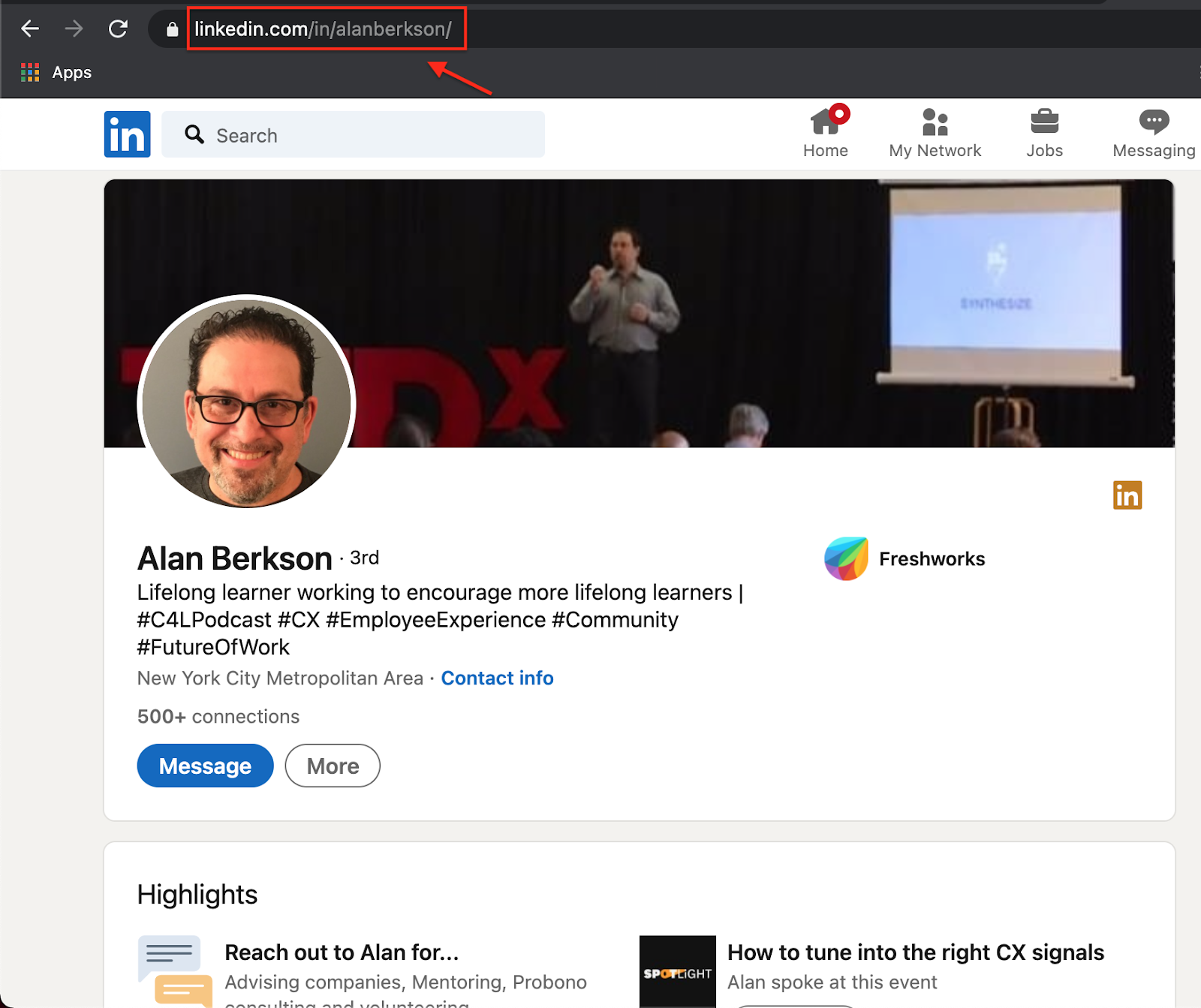Open the Apps bookmarks shortcut

56,72
